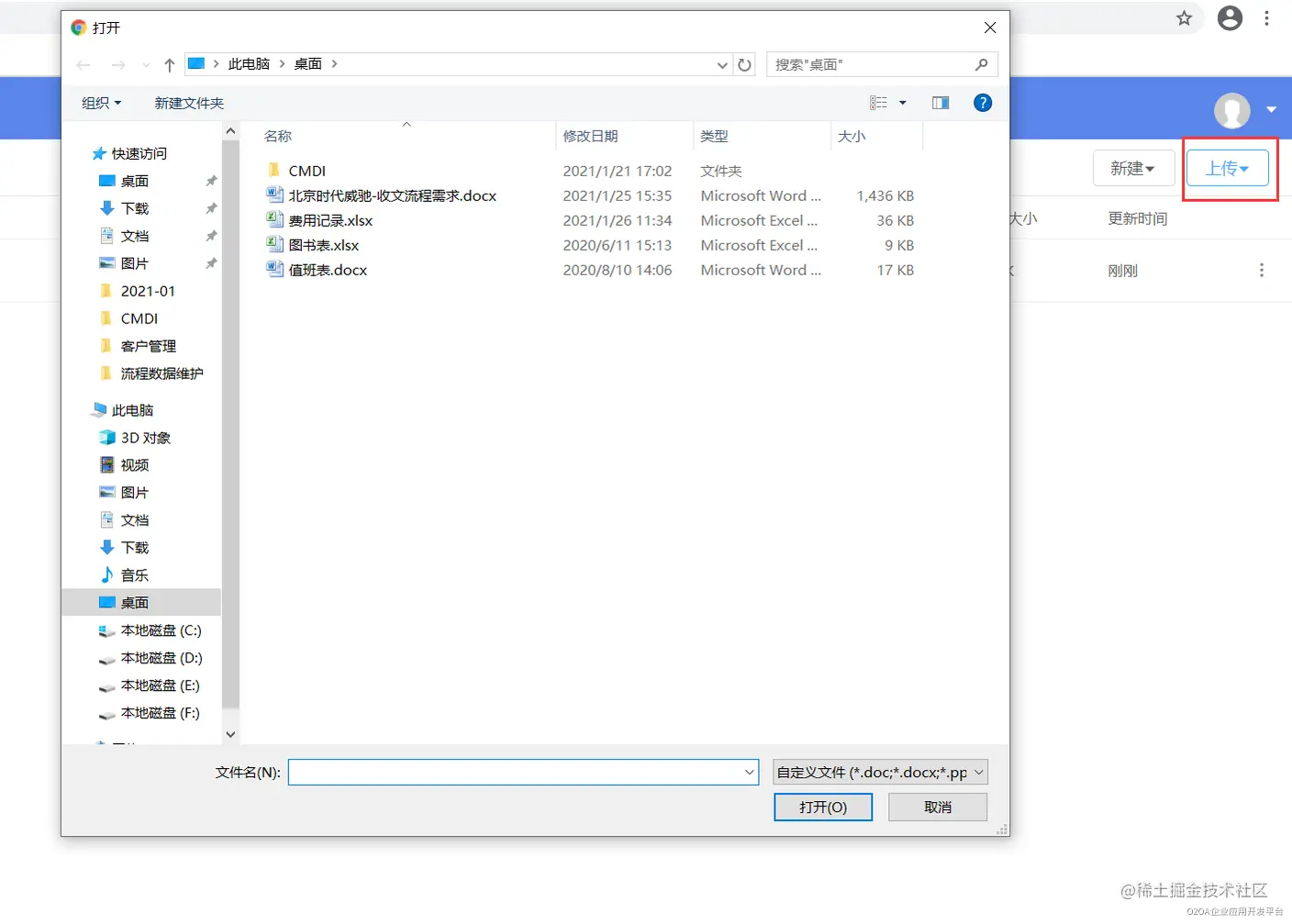Select 图书表.xlsx file
This screenshot has height=924, width=1292.
[x=323, y=245]
